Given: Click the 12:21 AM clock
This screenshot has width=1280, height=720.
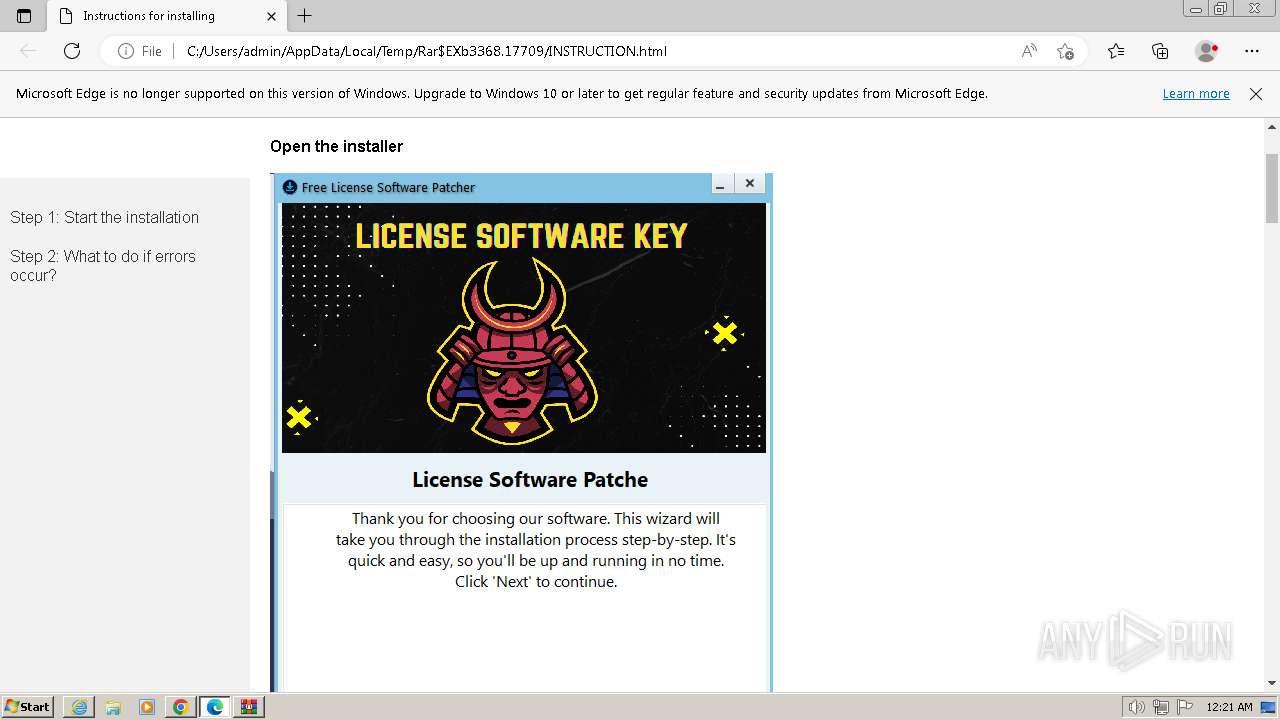Looking at the screenshot, I should tap(1229, 707).
